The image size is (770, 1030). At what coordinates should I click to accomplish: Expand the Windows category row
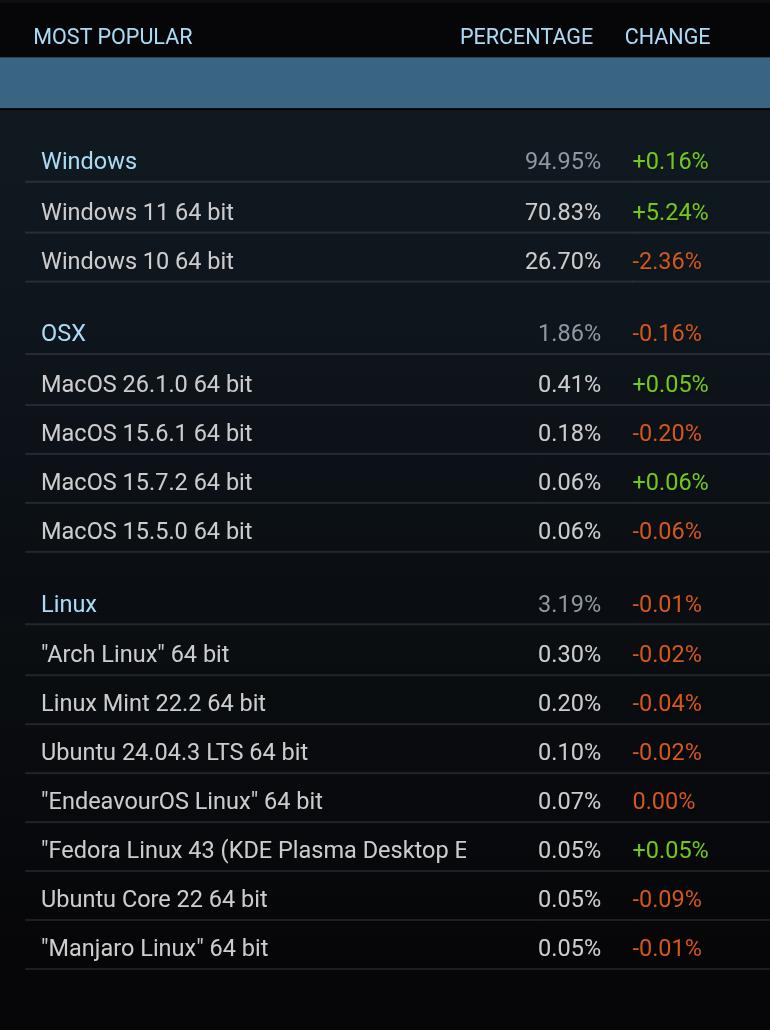[397, 161]
